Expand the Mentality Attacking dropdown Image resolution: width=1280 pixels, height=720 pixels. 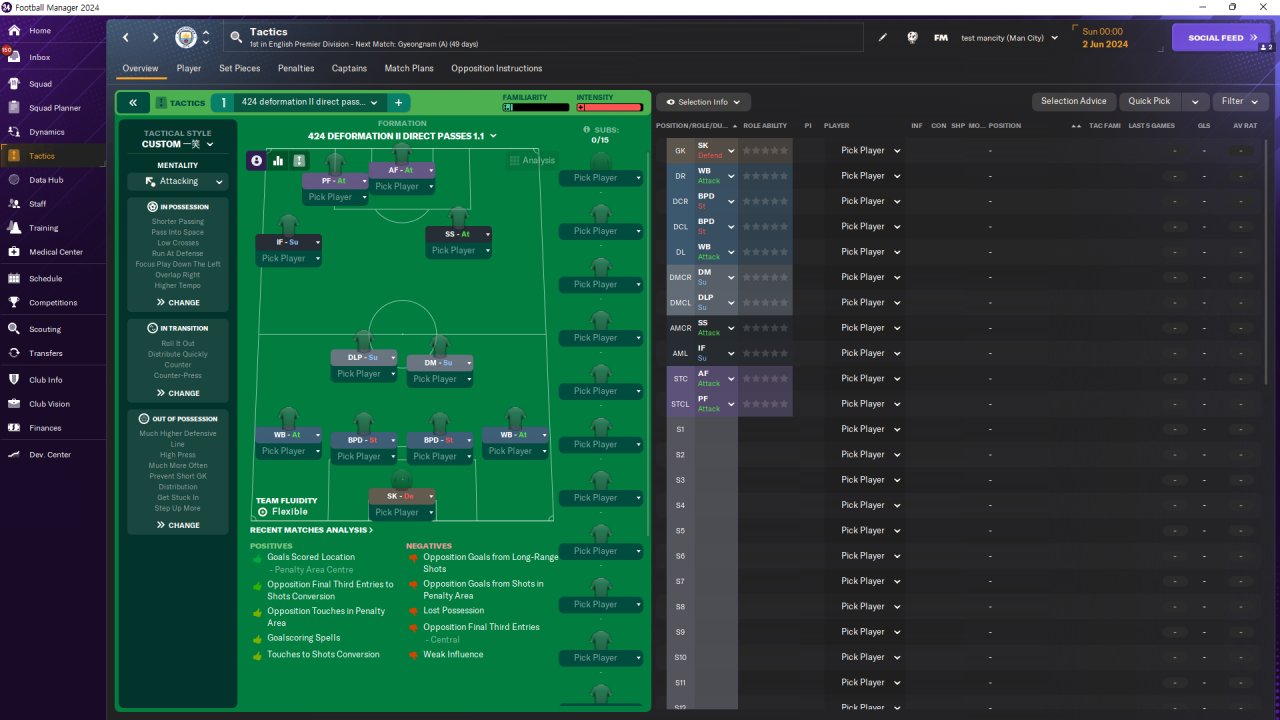pos(178,182)
